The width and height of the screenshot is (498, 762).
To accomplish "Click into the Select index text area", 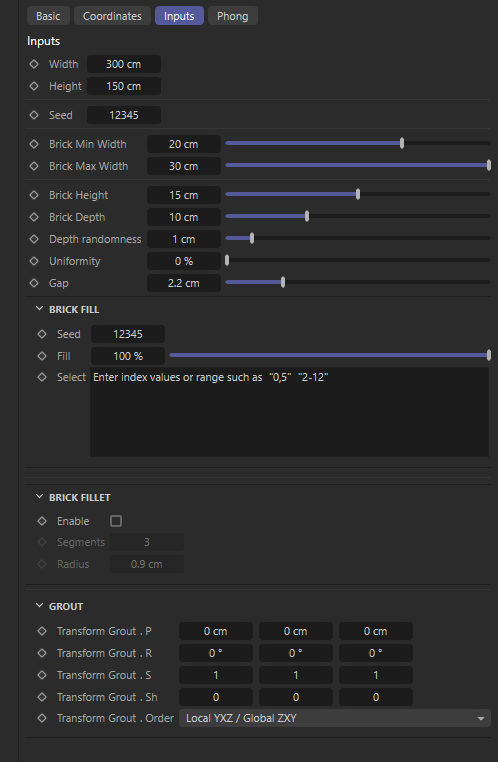I will pos(290,412).
